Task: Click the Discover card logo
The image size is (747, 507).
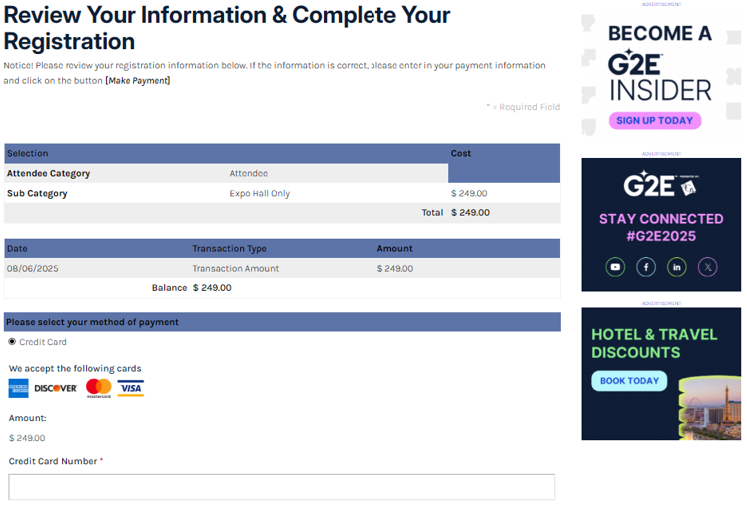Action: [x=55, y=388]
